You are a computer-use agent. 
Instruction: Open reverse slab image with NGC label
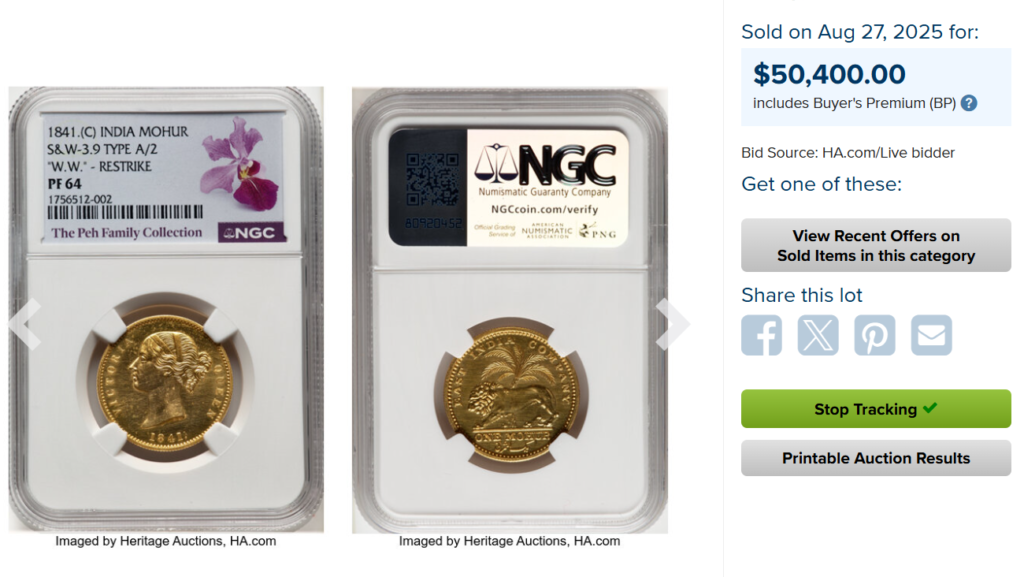[510, 311]
